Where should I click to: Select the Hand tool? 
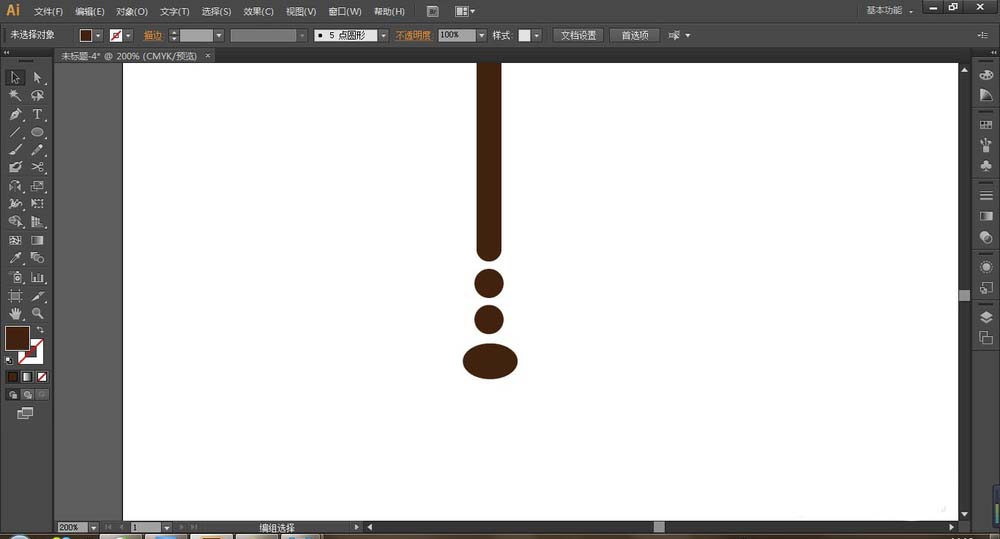click(x=15, y=314)
